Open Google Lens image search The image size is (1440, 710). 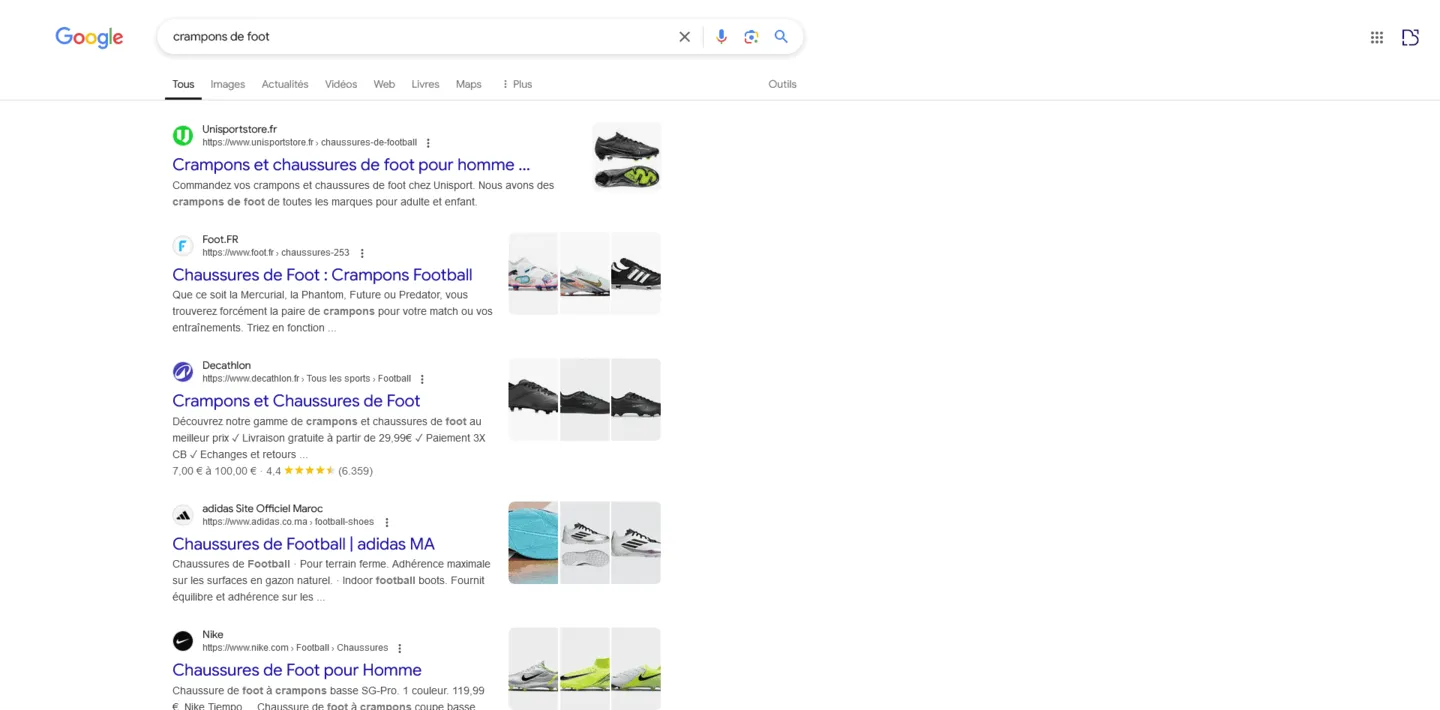(x=751, y=37)
